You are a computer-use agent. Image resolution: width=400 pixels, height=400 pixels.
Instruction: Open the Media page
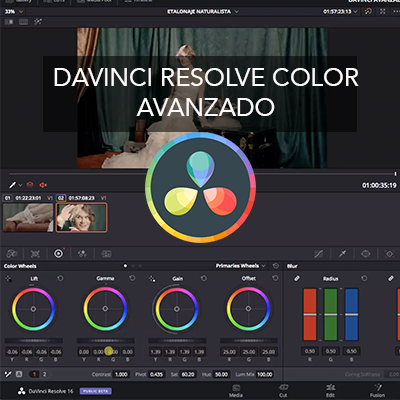click(x=236, y=391)
